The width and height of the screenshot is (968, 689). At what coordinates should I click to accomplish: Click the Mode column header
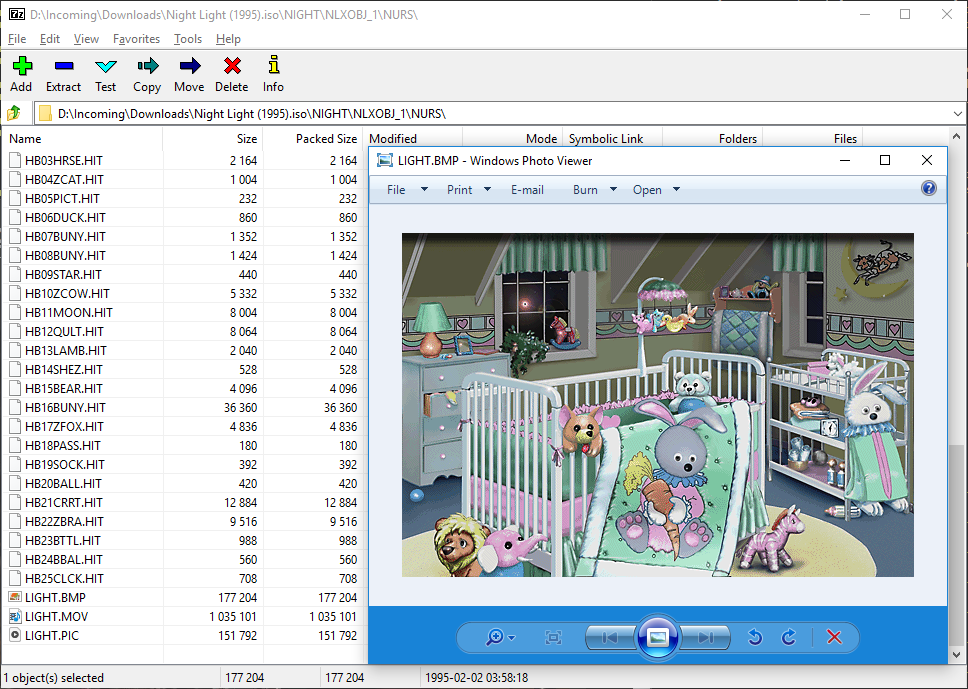[512, 139]
